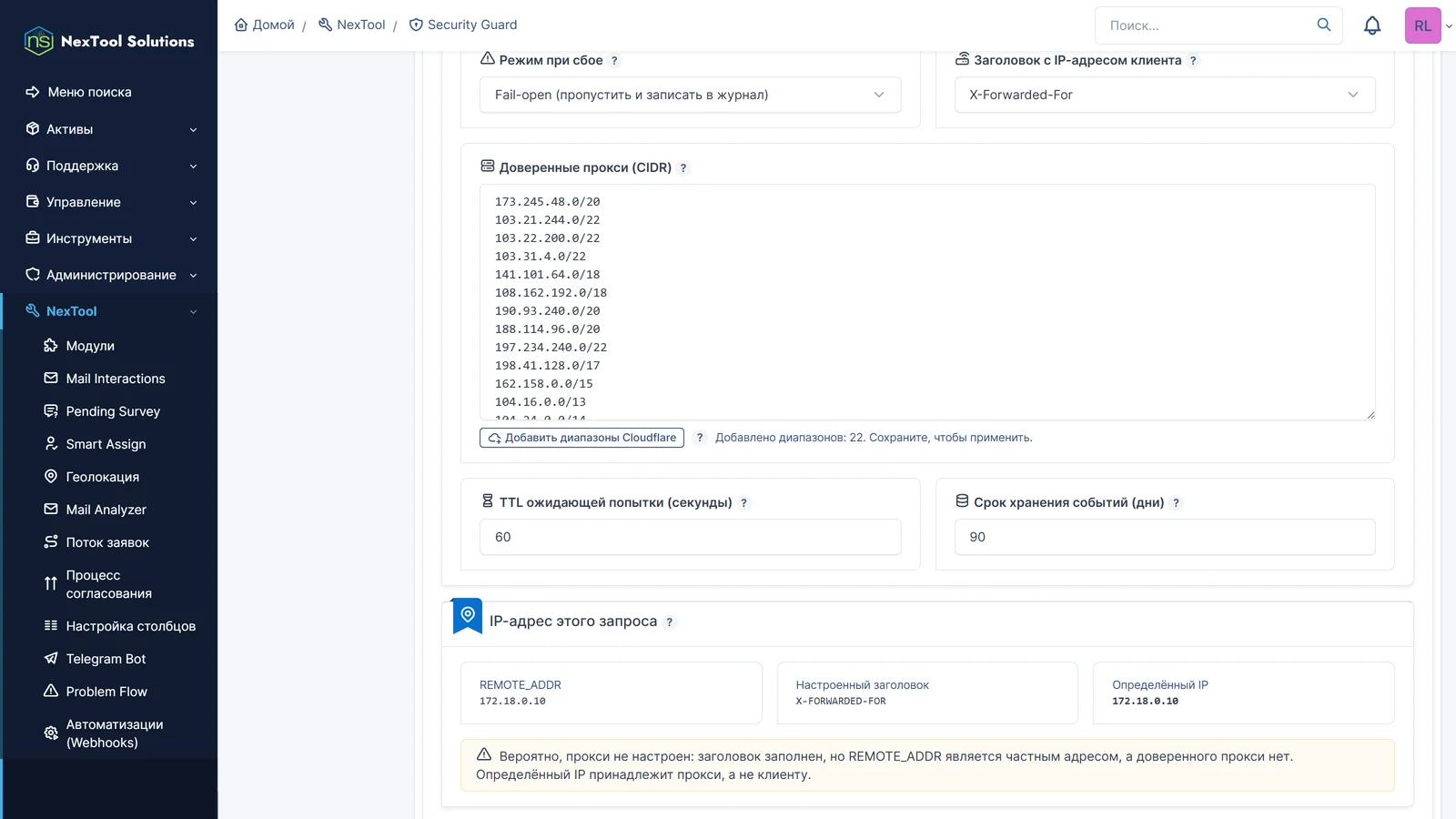This screenshot has width=1456, height=819.
Task: Open the RL user avatar menu
Action: (1423, 25)
